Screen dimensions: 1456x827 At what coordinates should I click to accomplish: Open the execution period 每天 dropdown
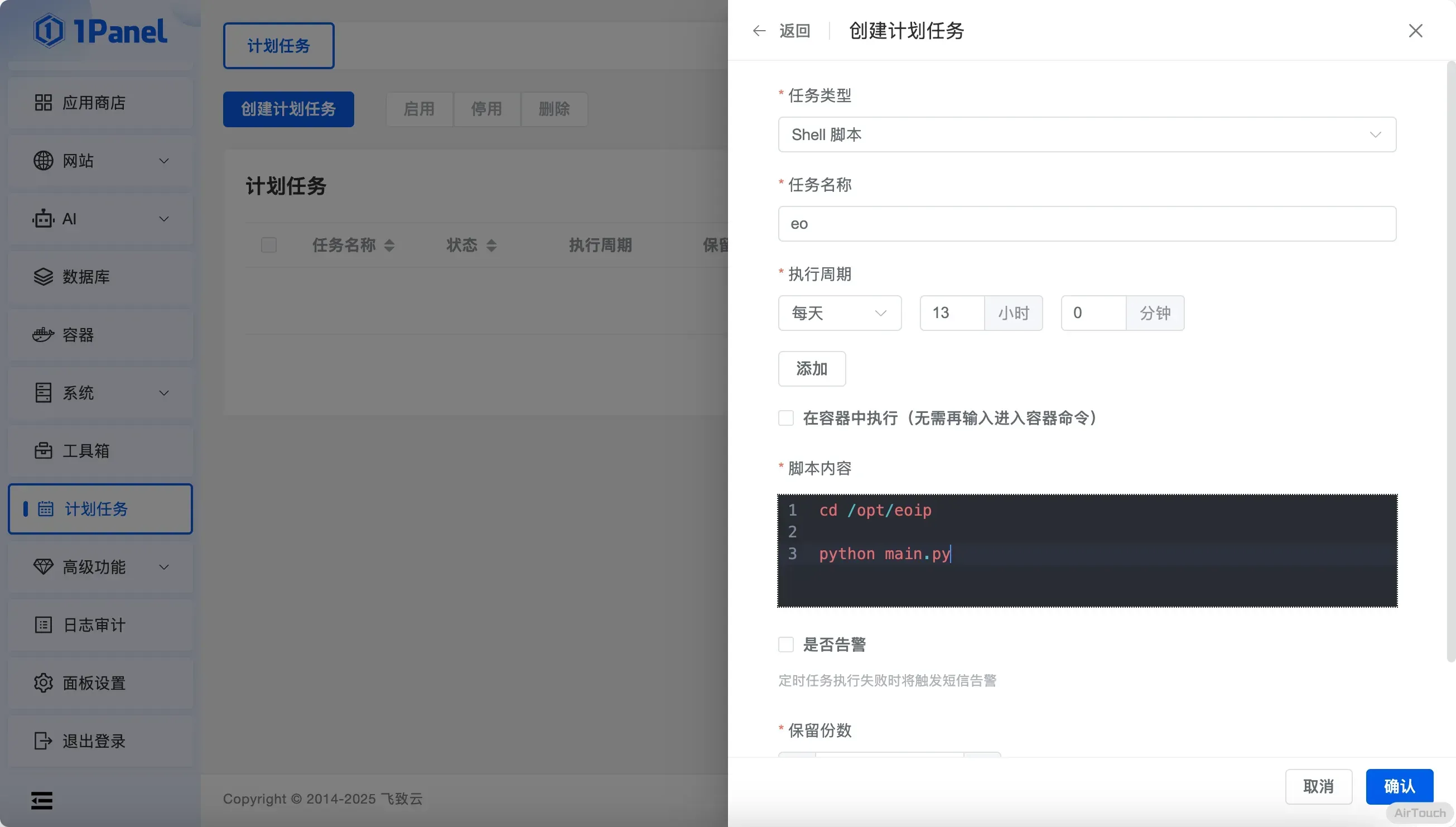coord(839,313)
